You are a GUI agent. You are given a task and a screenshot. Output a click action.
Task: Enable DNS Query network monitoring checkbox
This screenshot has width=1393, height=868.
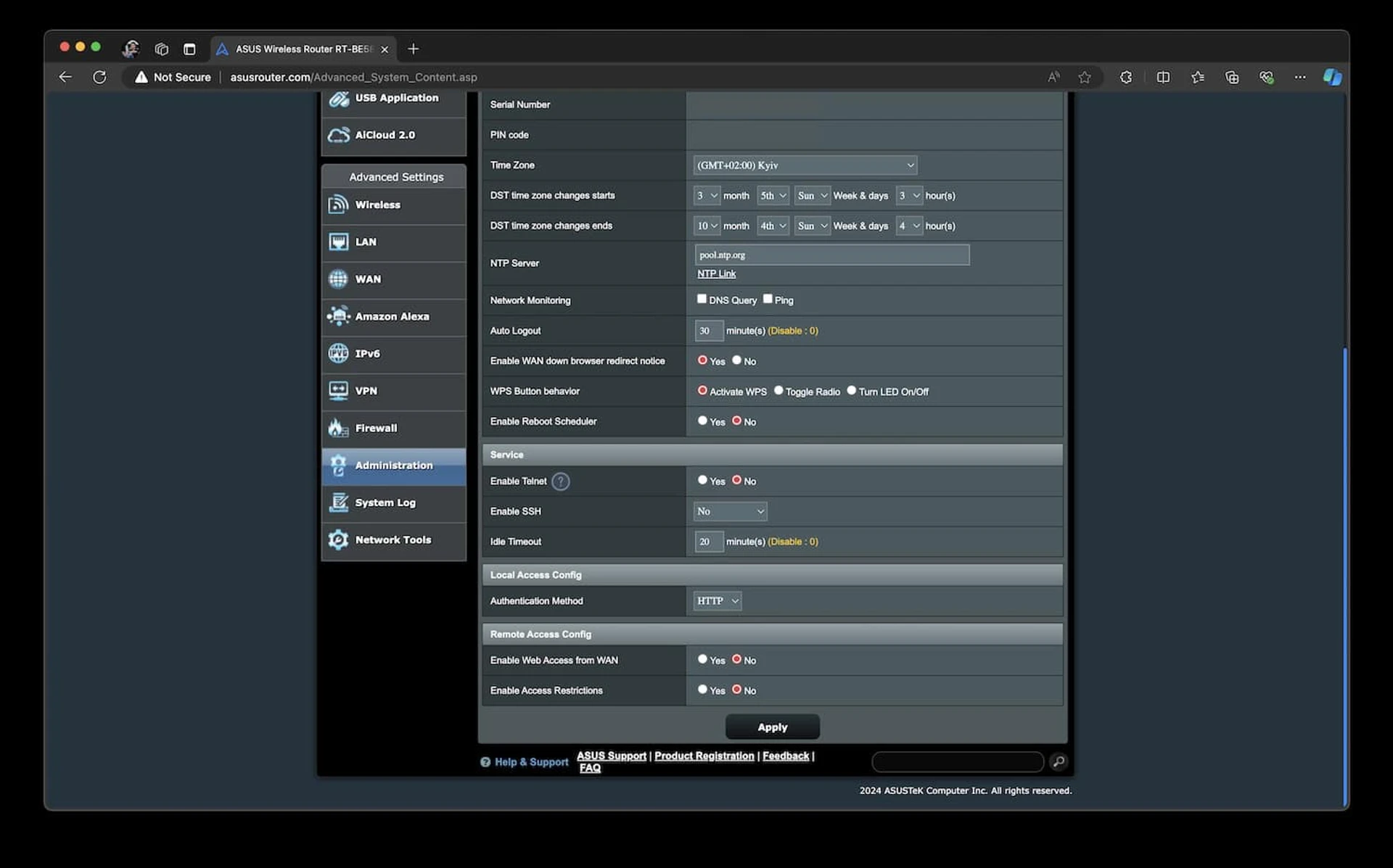coord(702,299)
